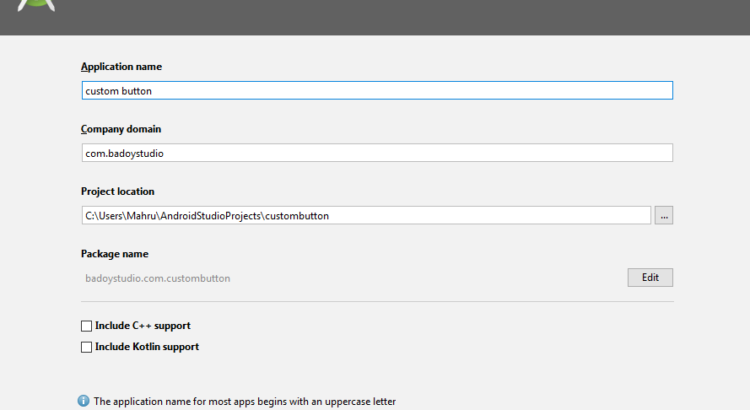Click the 'Include C++ support' label text
The width and height of the screenshot is (750, 410).
coord(142,326)
